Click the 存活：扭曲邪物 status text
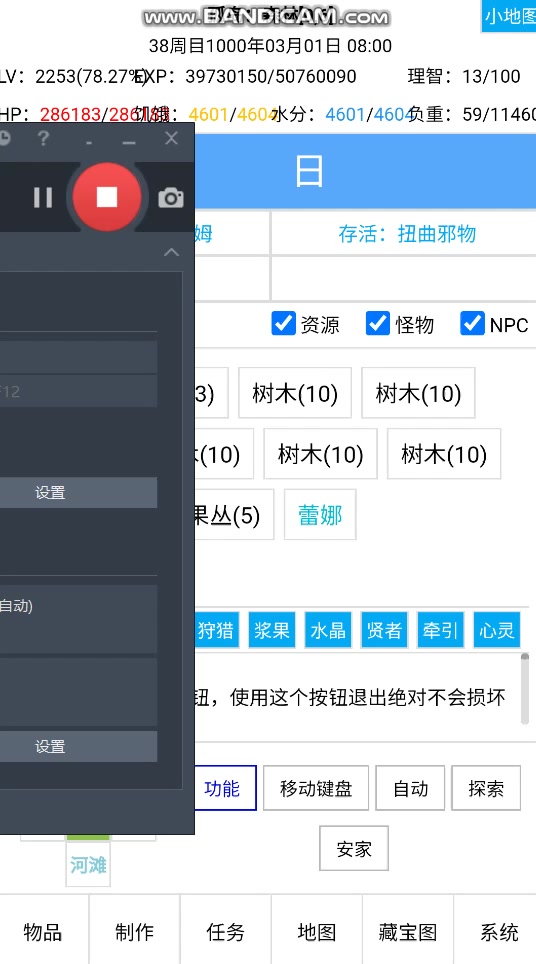Screen dimensions: 536x964 pyautogui.click(x=407, y=234)
